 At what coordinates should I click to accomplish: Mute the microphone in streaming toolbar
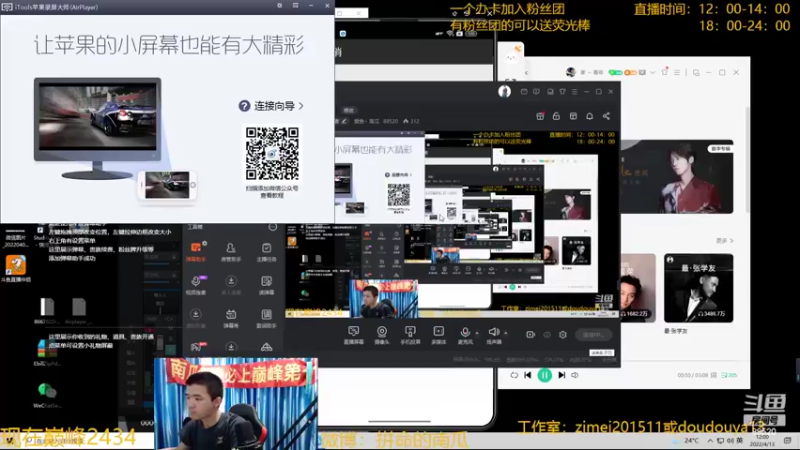coord(465,335)
